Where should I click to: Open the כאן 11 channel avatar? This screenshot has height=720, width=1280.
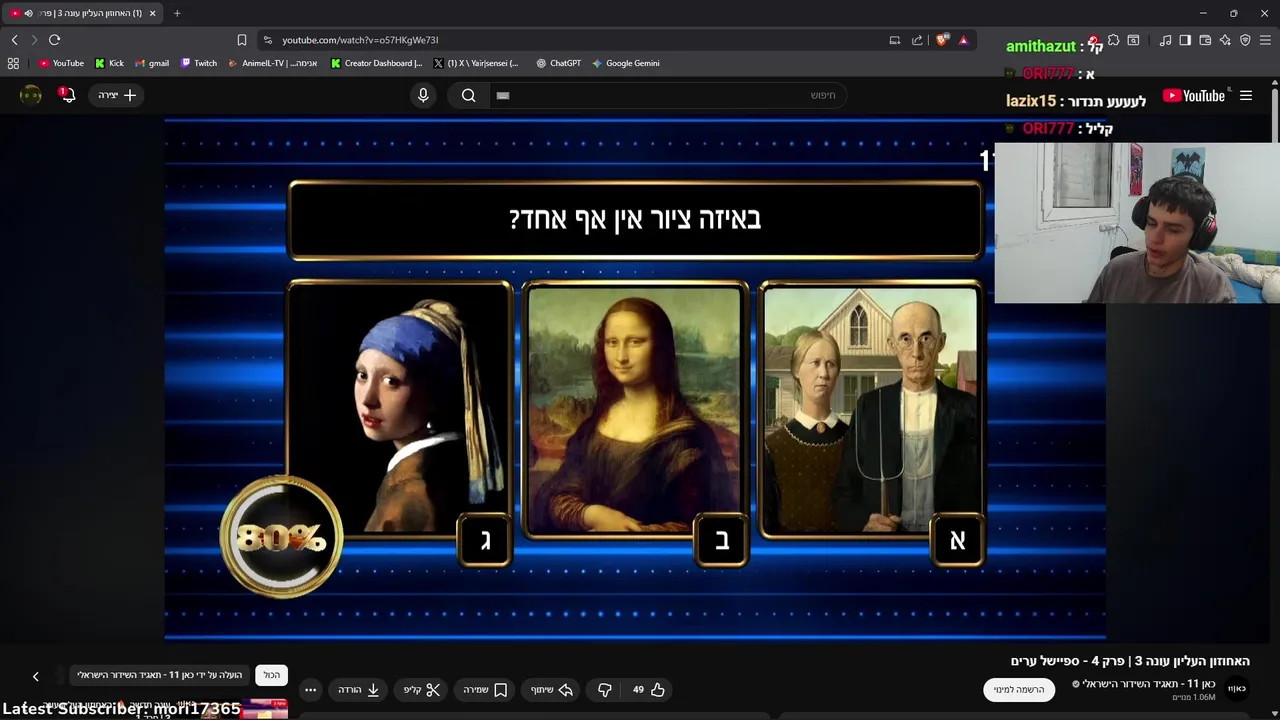1237,689
